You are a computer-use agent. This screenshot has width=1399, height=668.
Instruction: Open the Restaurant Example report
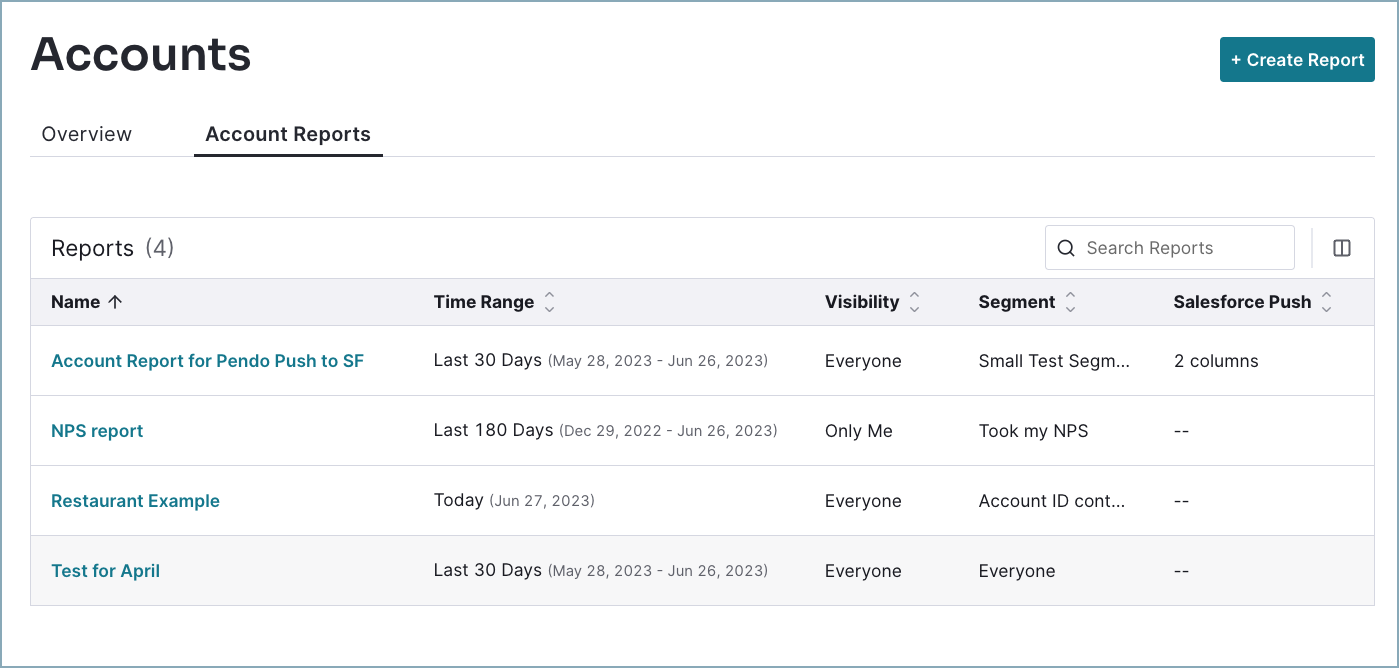[135, 500]
